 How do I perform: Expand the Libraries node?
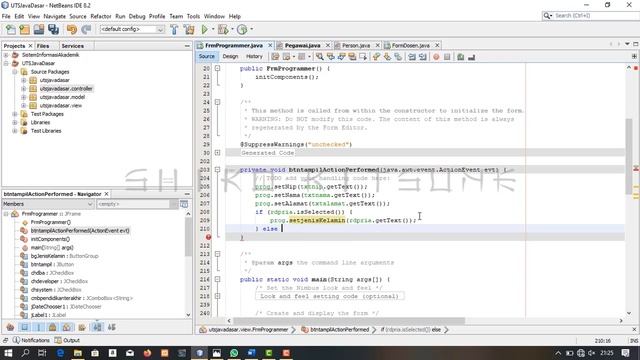pyautogui.click(x=15, y=122)
